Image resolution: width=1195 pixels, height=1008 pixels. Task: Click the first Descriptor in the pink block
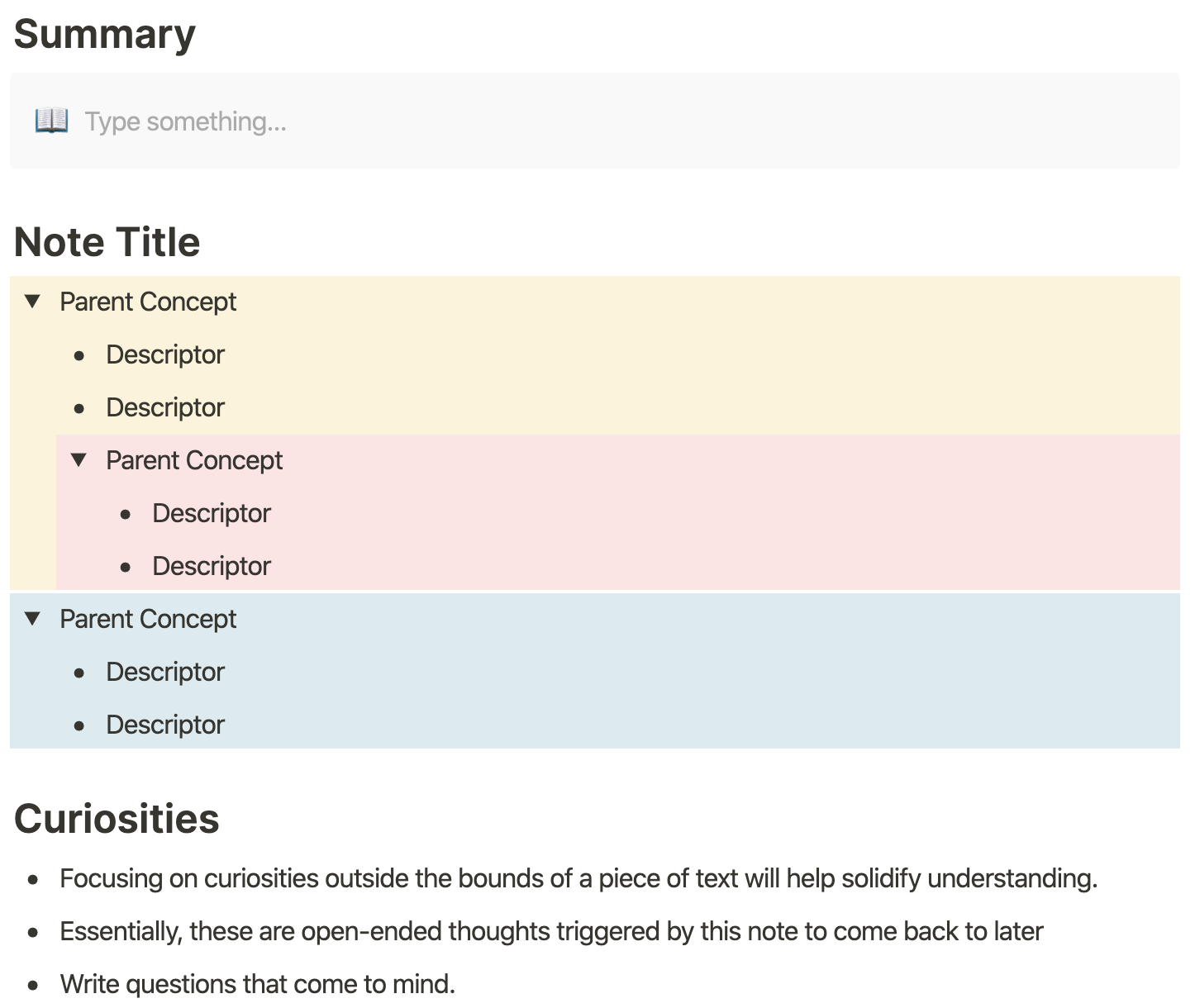(x=212, y=513)
